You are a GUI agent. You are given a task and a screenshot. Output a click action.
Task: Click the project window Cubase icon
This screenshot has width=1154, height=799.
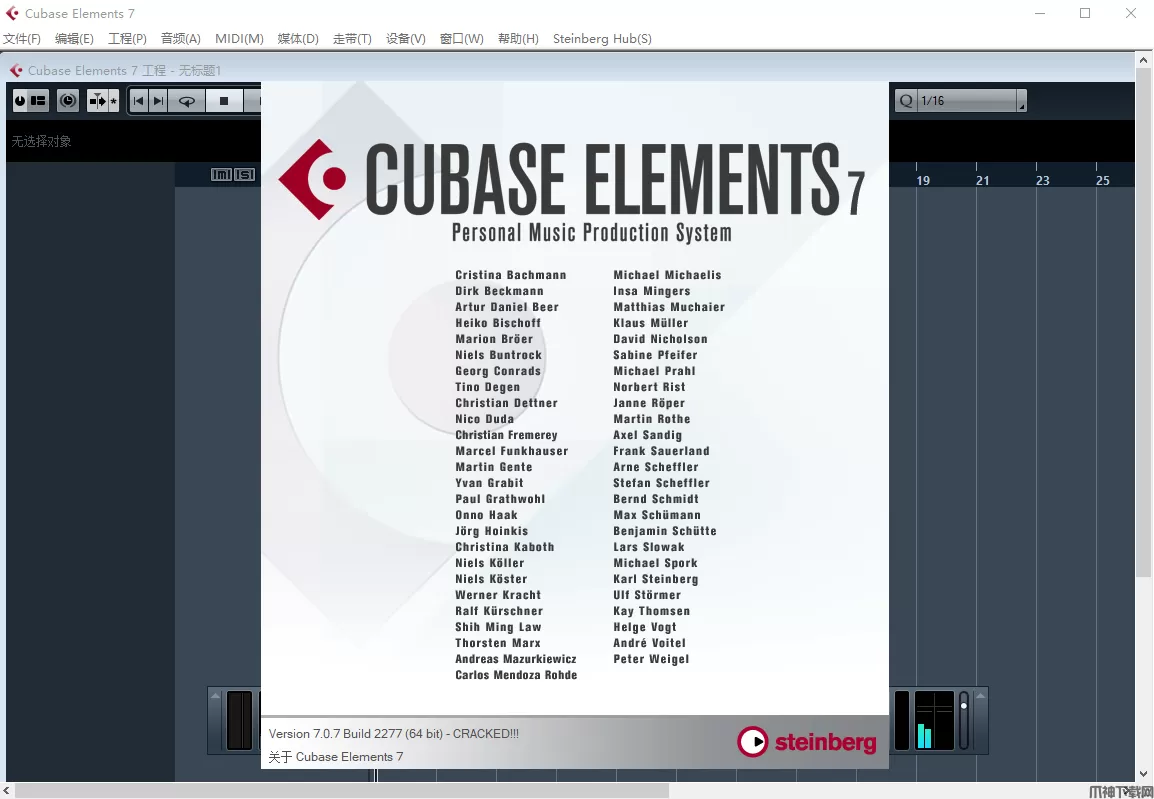tap(16, 70)
